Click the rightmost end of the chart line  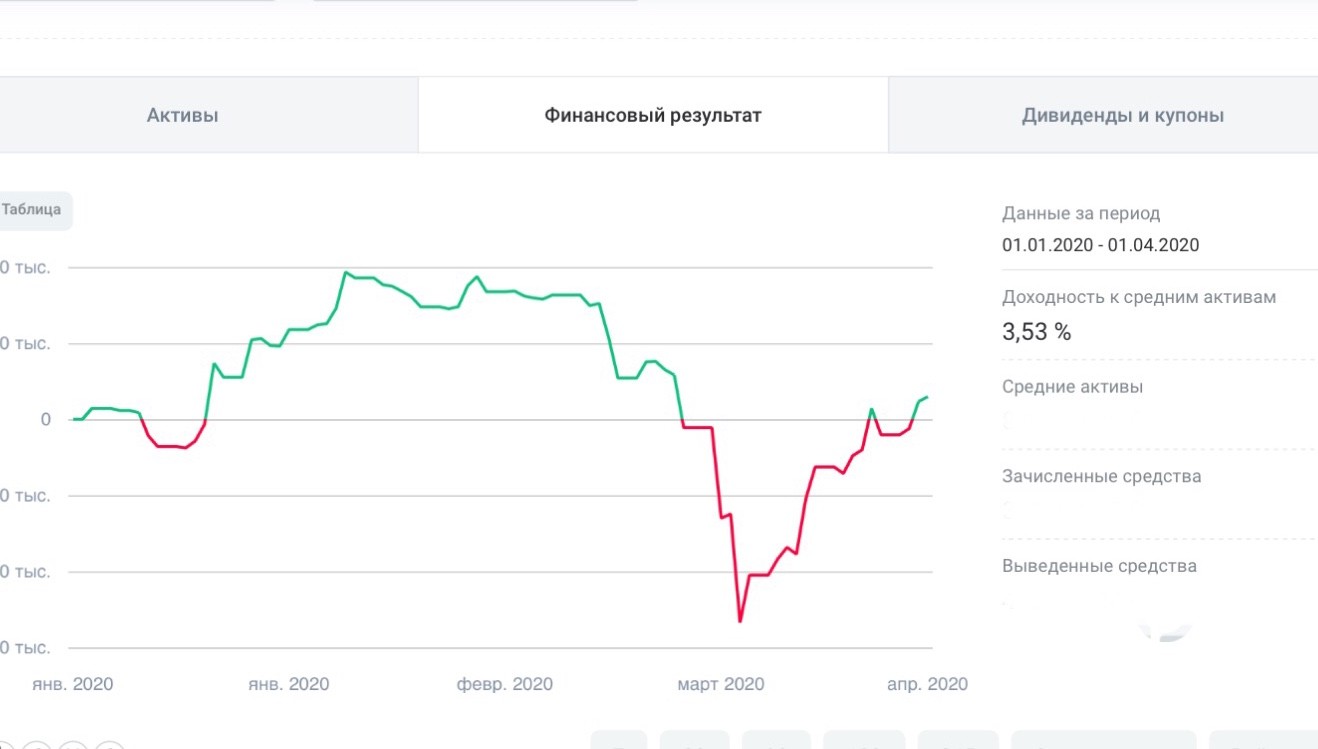pyautogui.click(x=927, y=397)
